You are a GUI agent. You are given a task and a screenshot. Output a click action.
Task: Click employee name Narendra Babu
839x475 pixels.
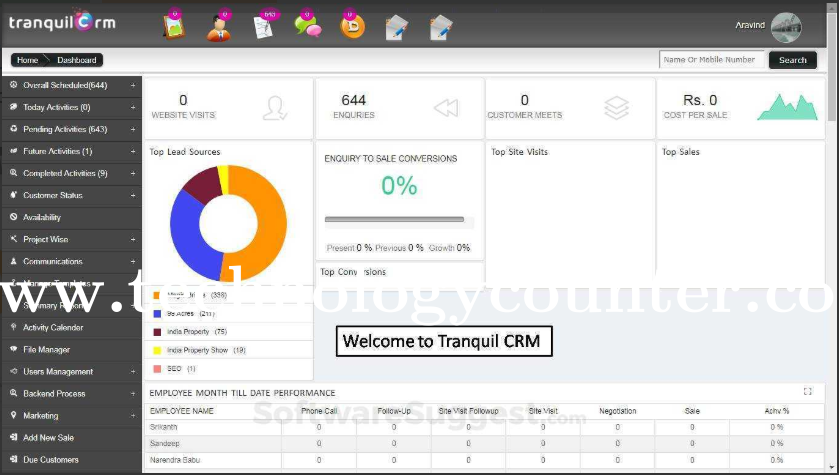coord(174,459)
